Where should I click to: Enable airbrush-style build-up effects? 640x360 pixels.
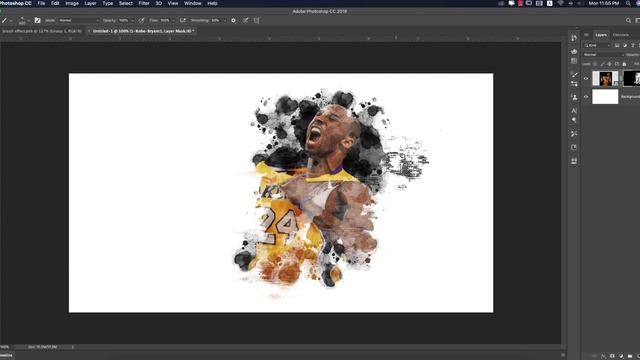[182, 20]
